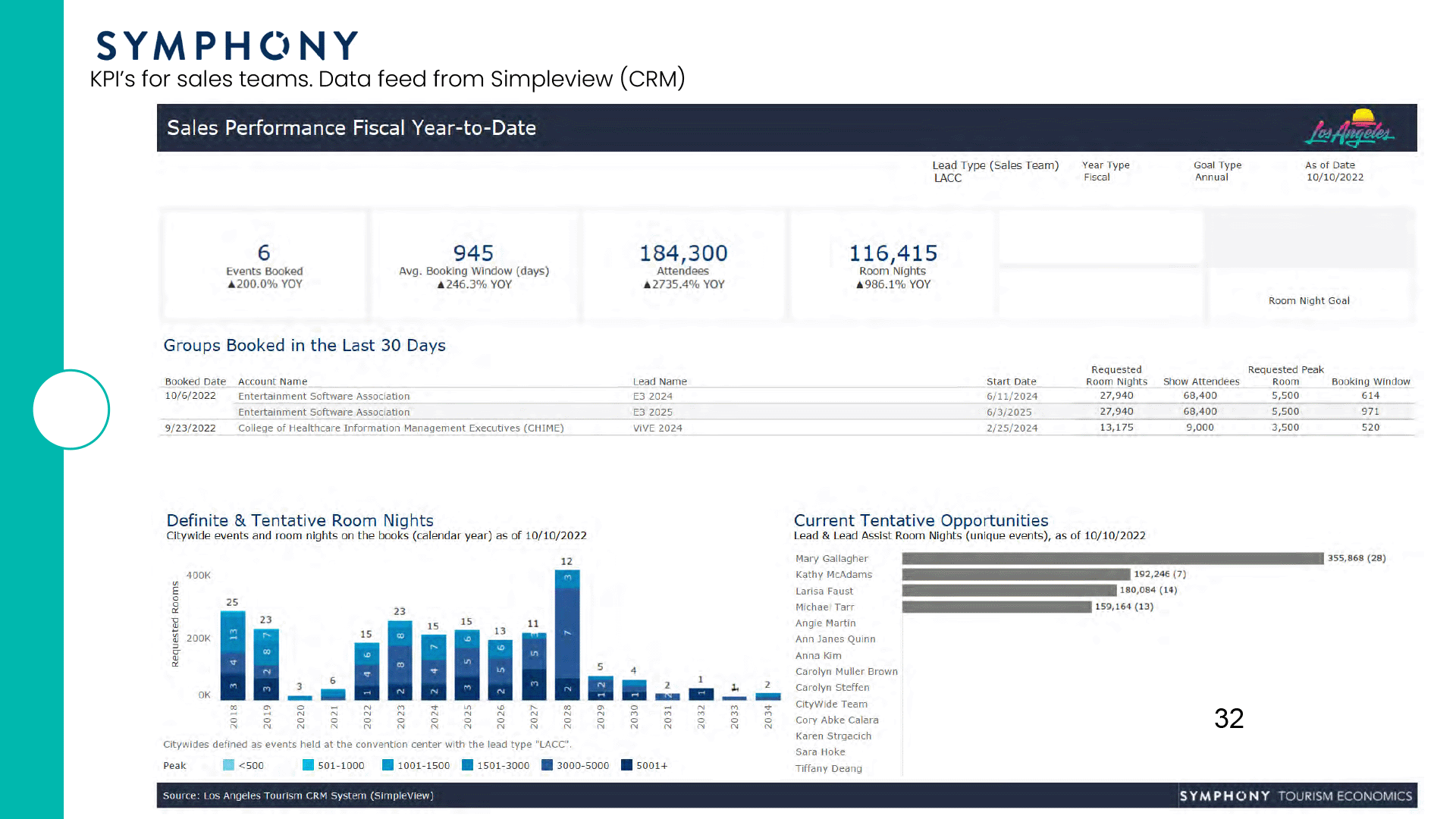Click the Entertainment Software Association E3 2024 row
Viewport: 1456px width, 819px height.
[324, 396]
